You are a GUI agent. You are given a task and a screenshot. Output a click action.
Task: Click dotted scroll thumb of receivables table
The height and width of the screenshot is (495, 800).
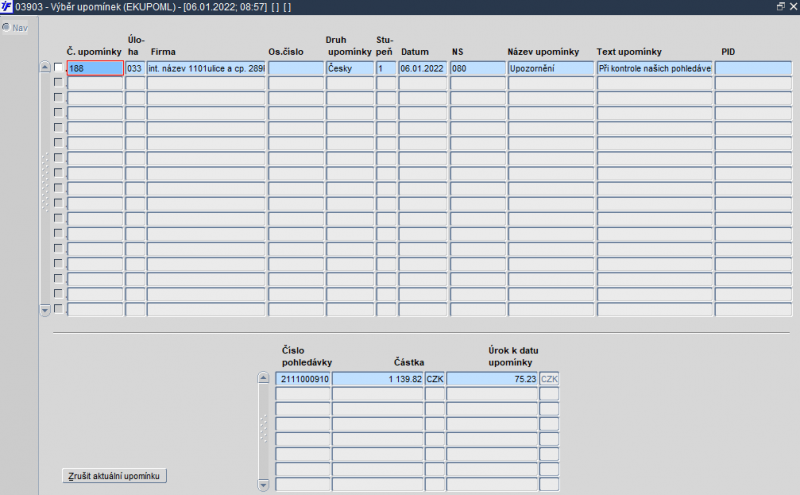coord(263,428)
